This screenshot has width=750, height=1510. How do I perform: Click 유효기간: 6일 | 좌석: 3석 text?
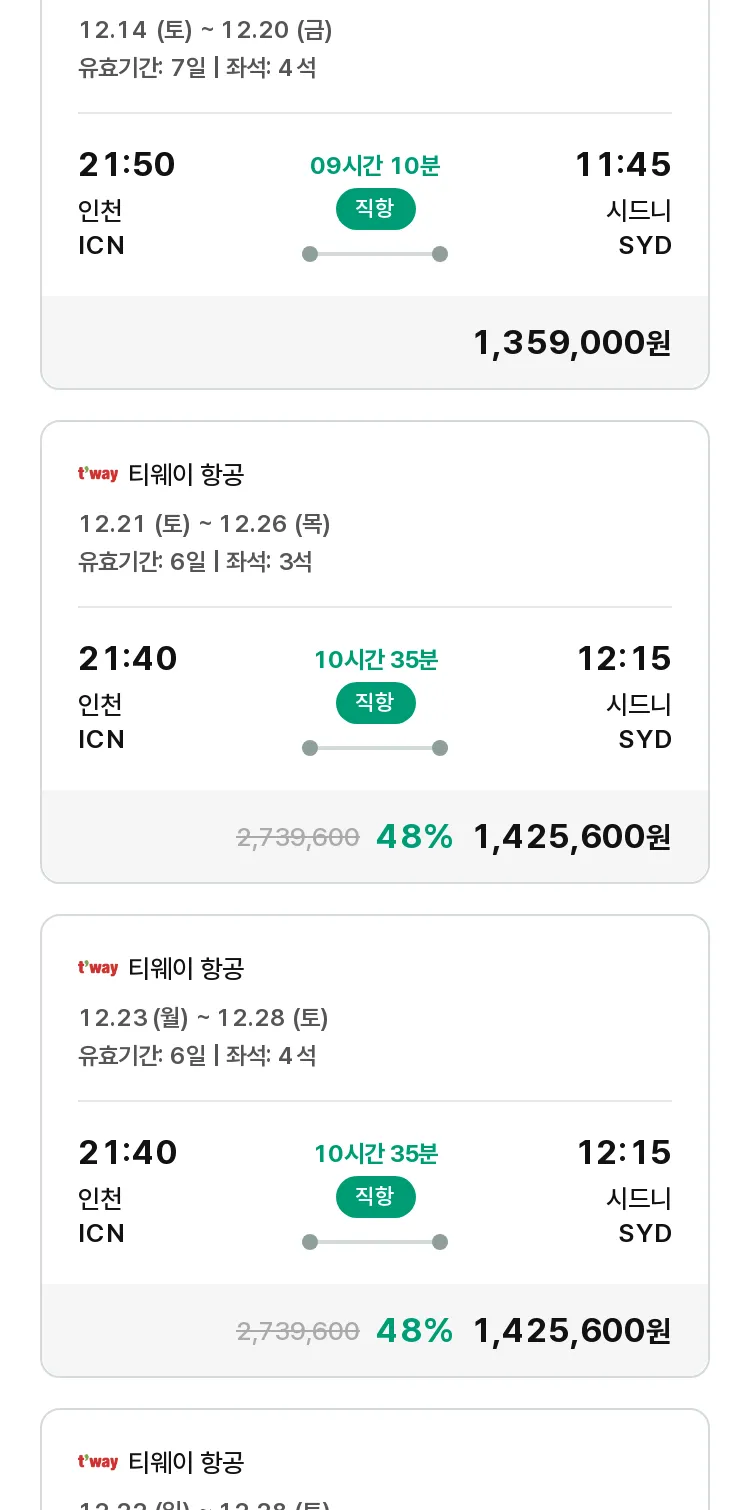(x=196, y=562)
